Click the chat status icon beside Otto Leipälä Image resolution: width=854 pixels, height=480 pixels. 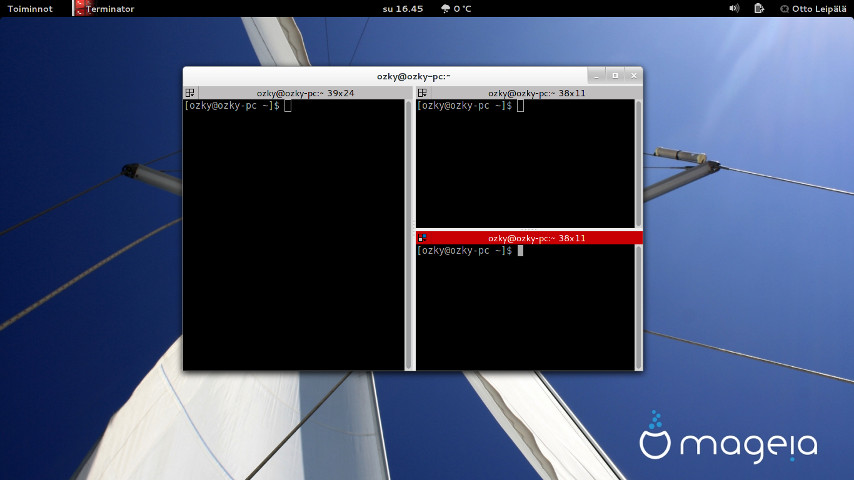(784, 9)
